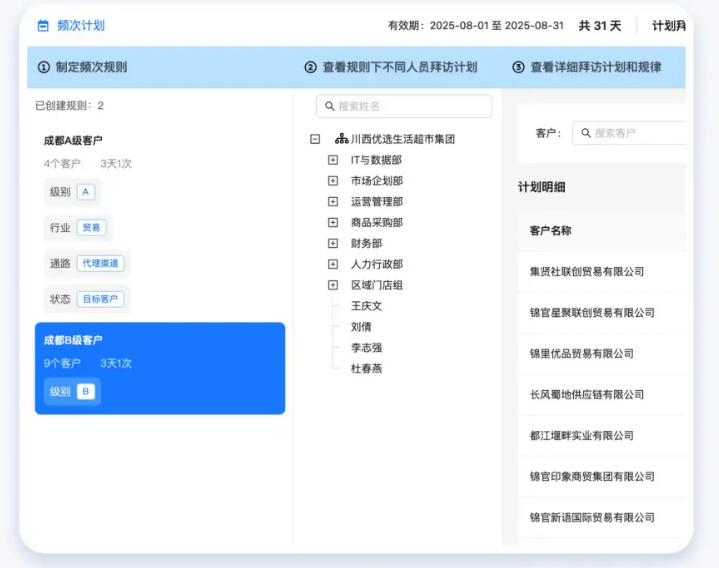This screenshot has height=568, width=719.
Task: Expand the 运营管理部 department node
Action: [333, 202]
